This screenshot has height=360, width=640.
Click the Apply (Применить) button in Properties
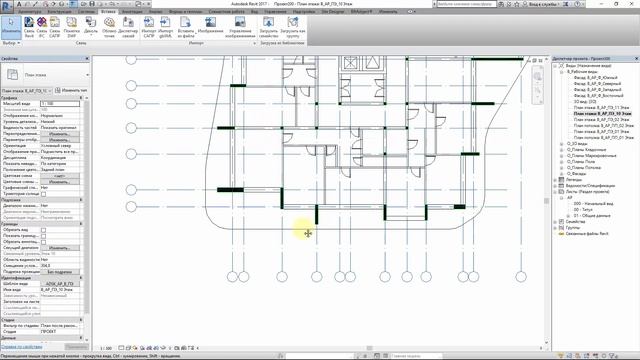(76, 347)
